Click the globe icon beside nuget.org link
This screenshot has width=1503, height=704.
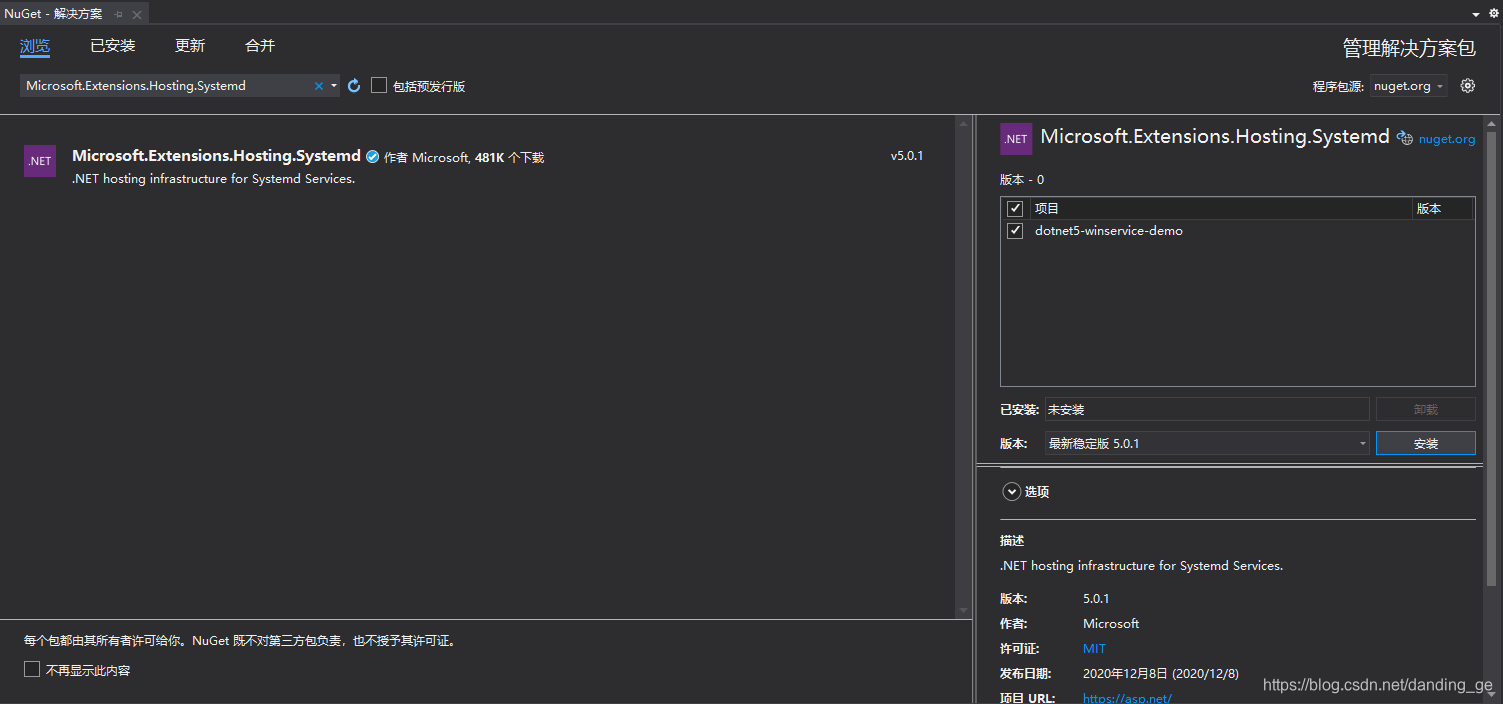coord(1404,139)
